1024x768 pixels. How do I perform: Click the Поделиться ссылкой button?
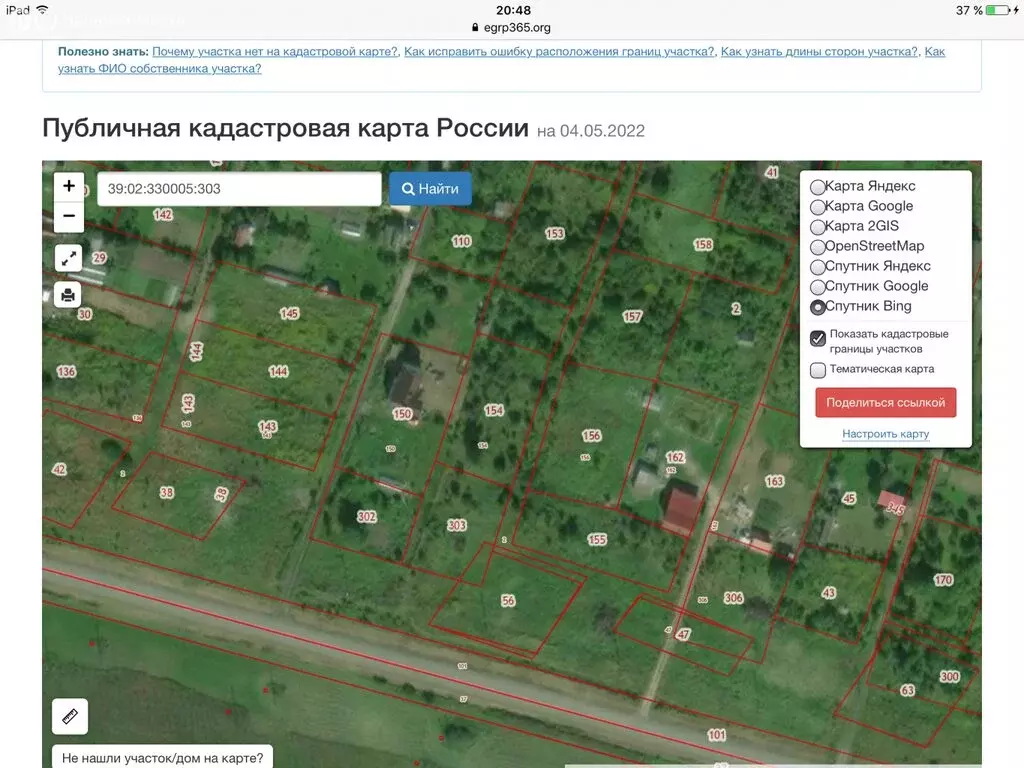[x=886, y=402]
